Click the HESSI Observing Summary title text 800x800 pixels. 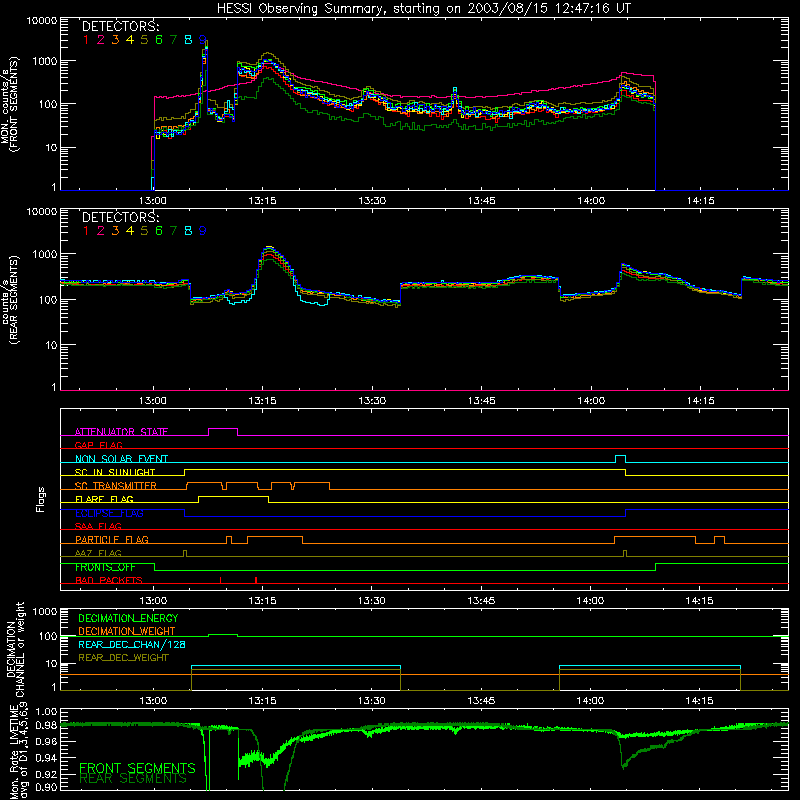[x=423, y=8]
